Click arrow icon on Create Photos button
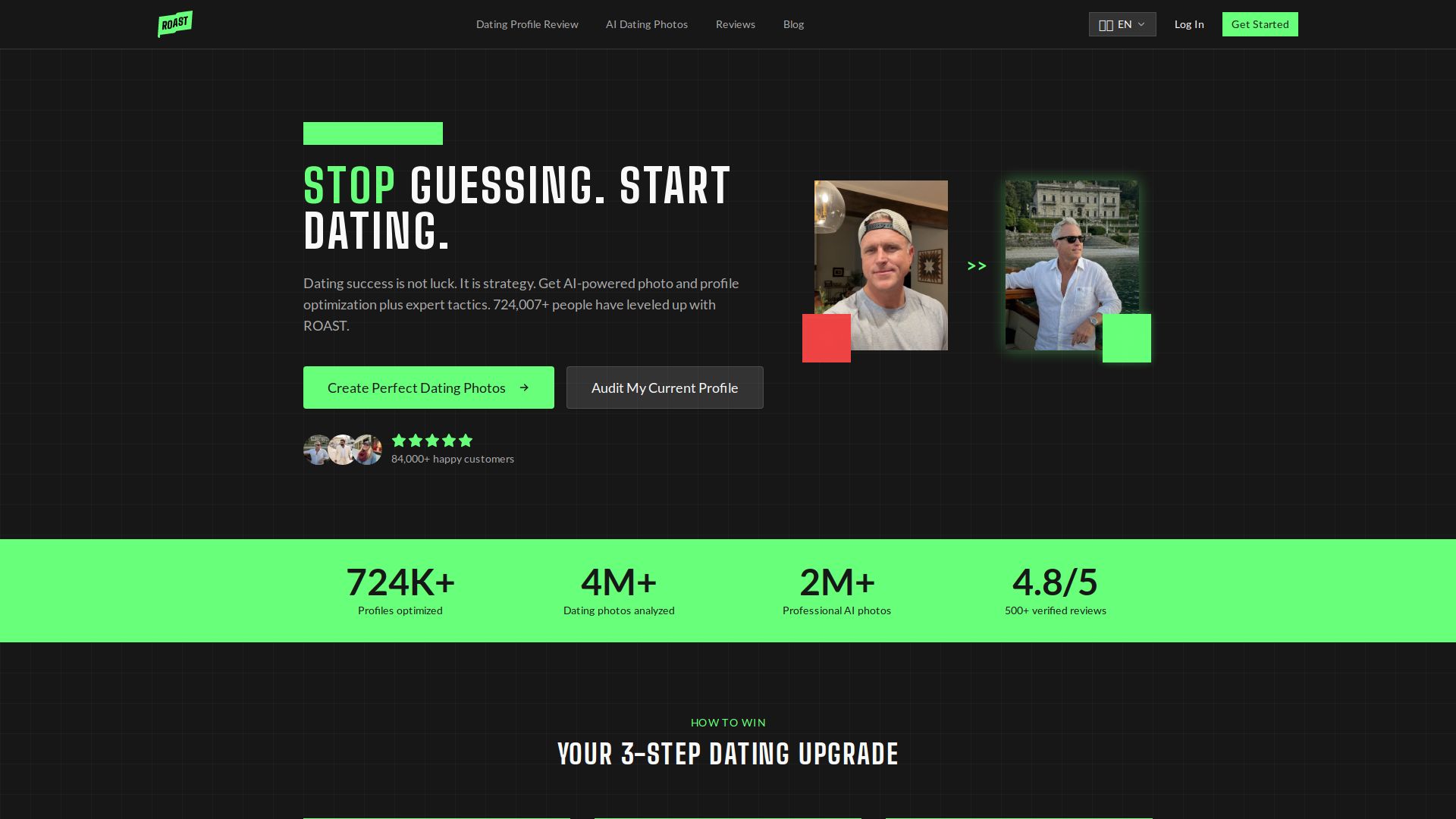 pyautogui.click(x=524, y=388)
